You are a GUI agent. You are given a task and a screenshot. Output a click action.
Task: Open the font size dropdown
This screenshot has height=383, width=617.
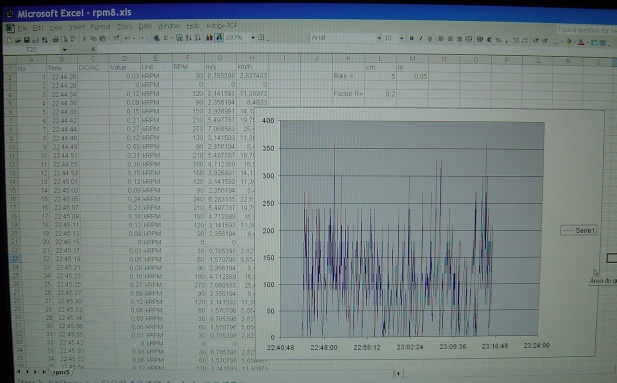[401, 38]
